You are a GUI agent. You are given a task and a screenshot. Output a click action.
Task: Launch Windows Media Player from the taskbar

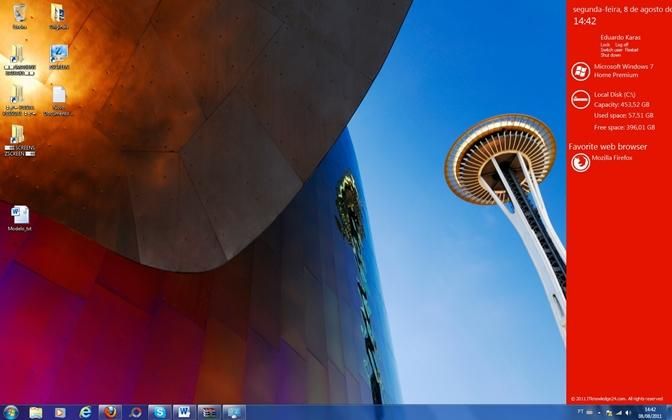60,412
